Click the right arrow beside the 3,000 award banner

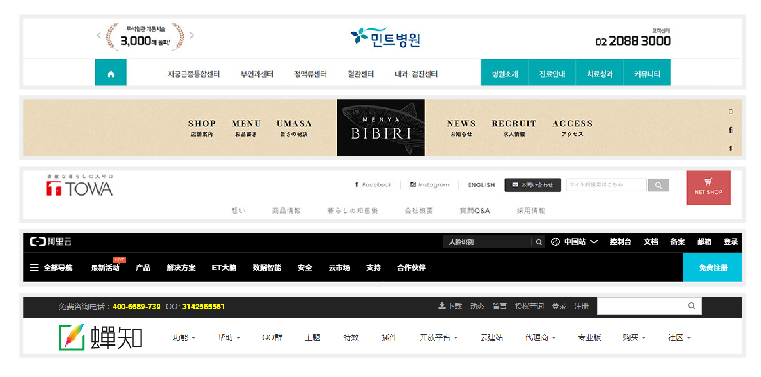coord(192,35)
